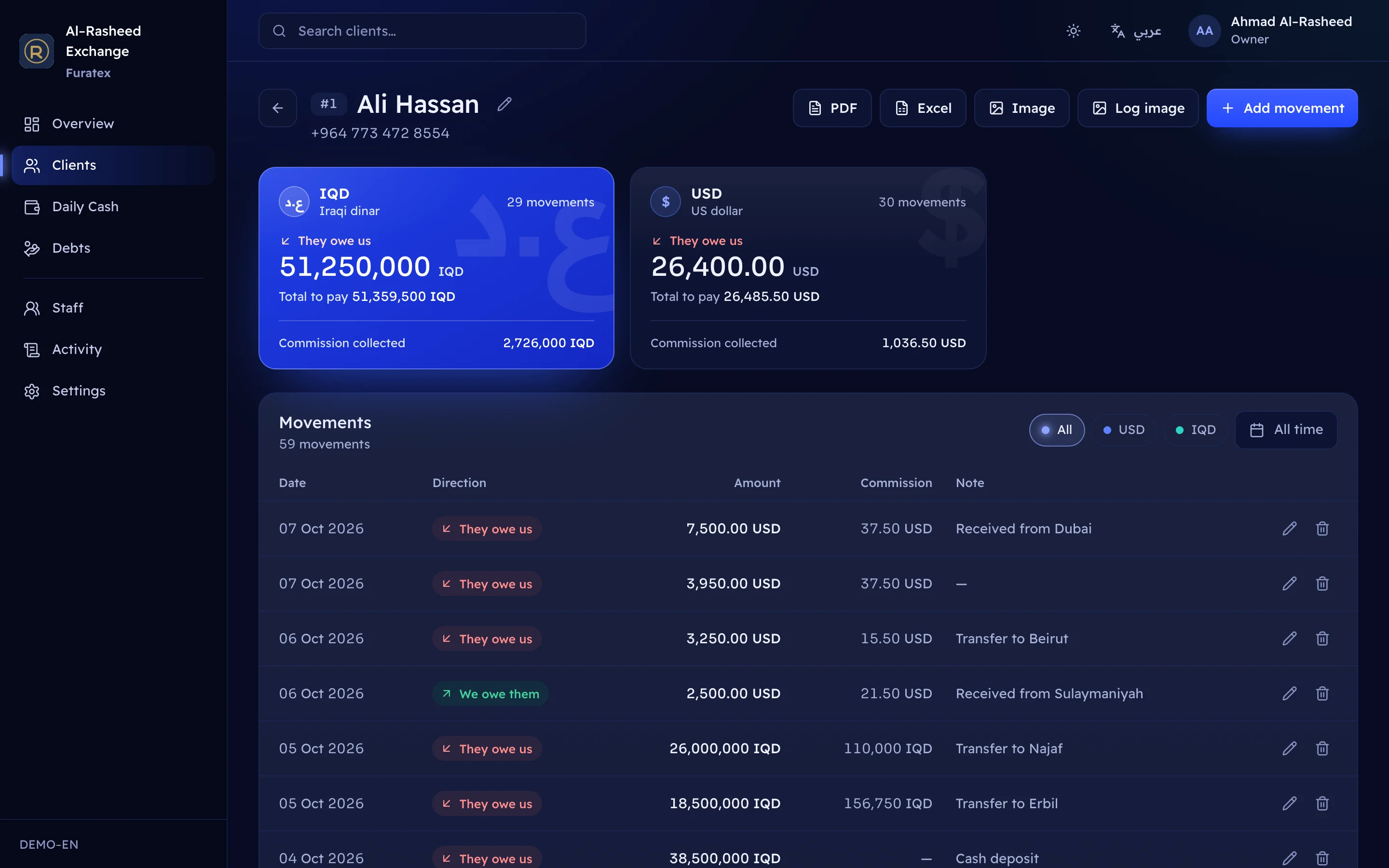Edit the Transfer to Erbil movement
Image resolution: width=1389 pixels, height=868 pixels.
pos(1290,804)
